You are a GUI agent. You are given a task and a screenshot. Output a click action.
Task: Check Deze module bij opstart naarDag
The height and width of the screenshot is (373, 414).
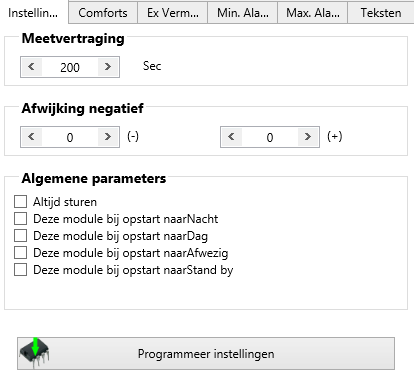point(20,236)
